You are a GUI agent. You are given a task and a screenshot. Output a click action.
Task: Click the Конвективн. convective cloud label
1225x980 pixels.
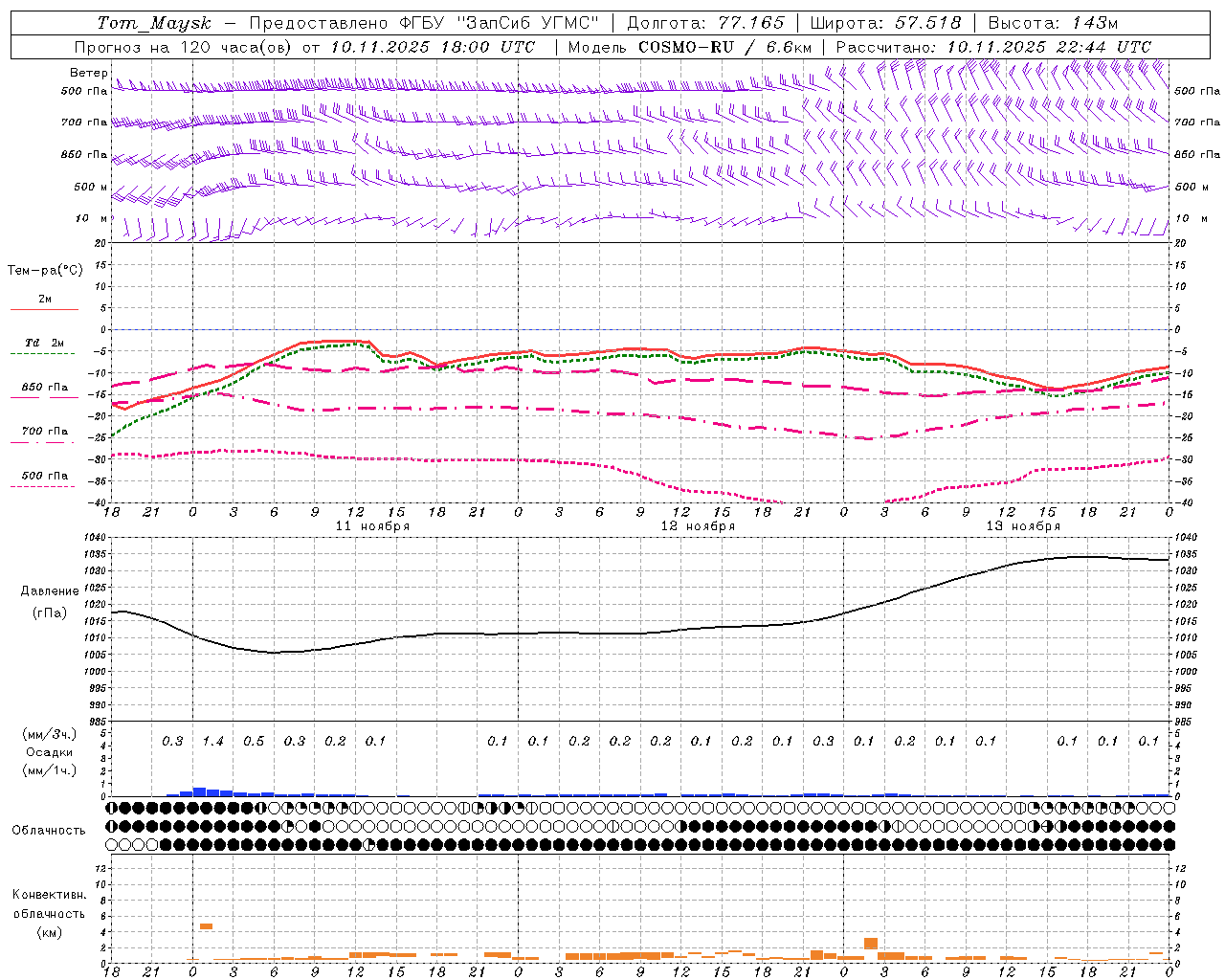click(x=49, y=895)
